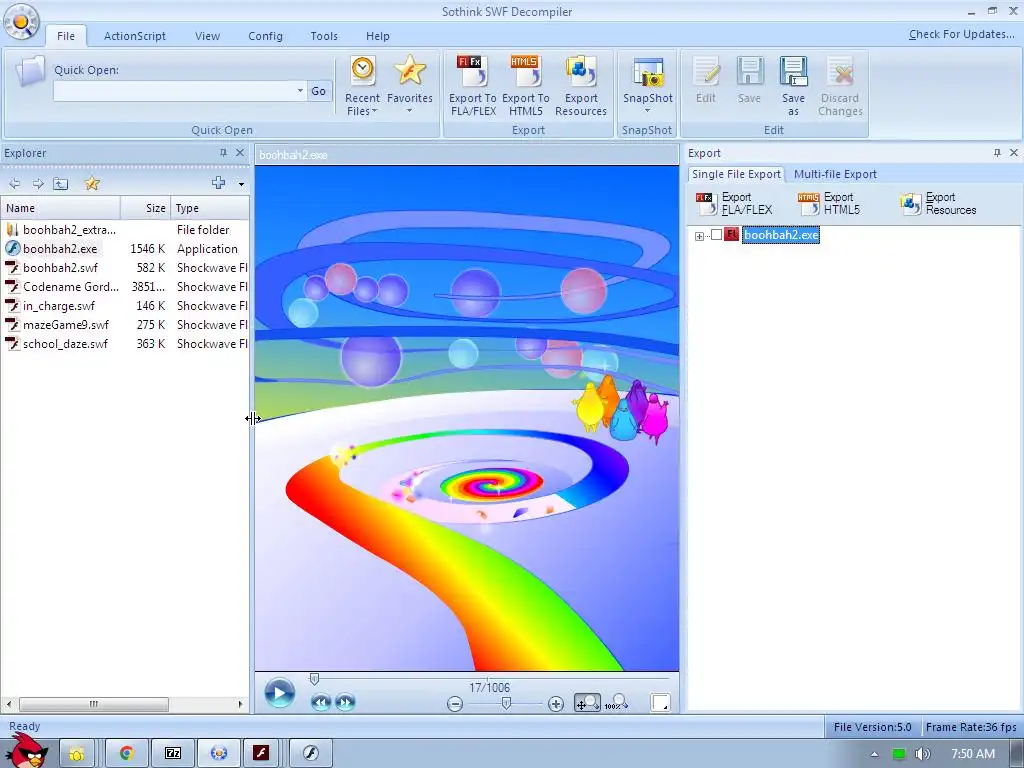Go forward in Explorer panel
The width and height of the screenshot is (1024, 768).
coord(38,184)
